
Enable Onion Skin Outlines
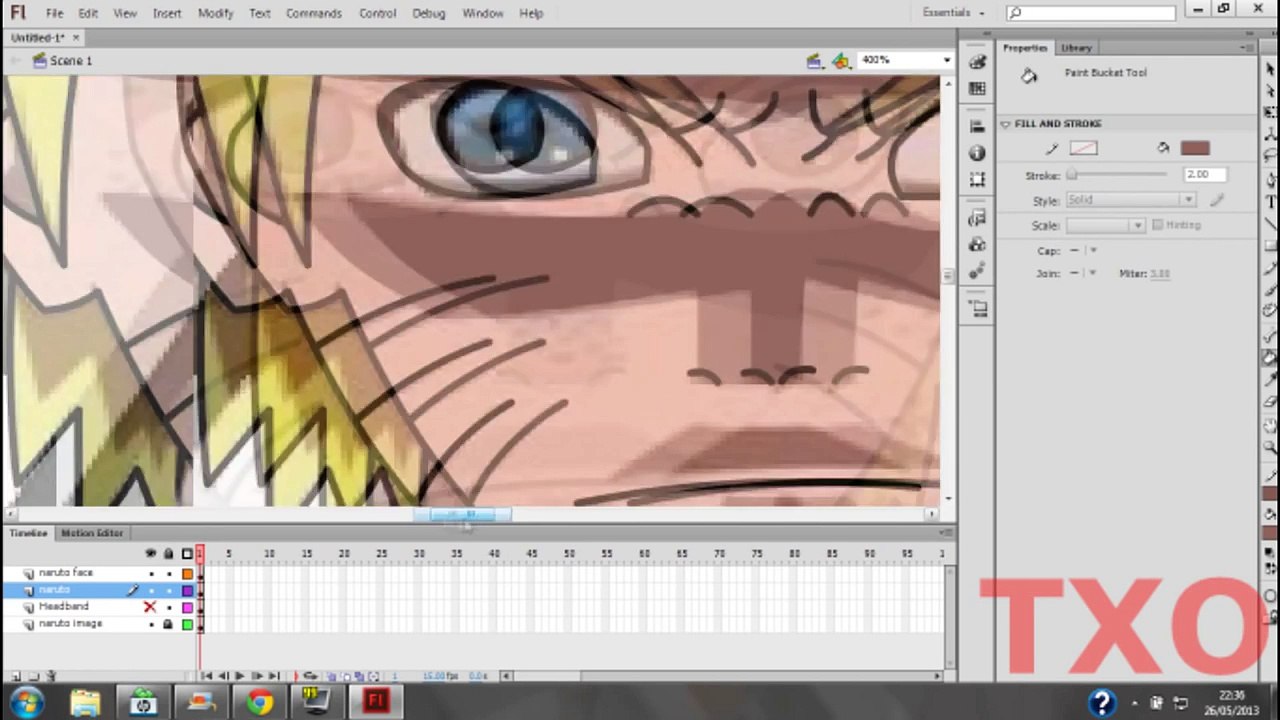347,676
